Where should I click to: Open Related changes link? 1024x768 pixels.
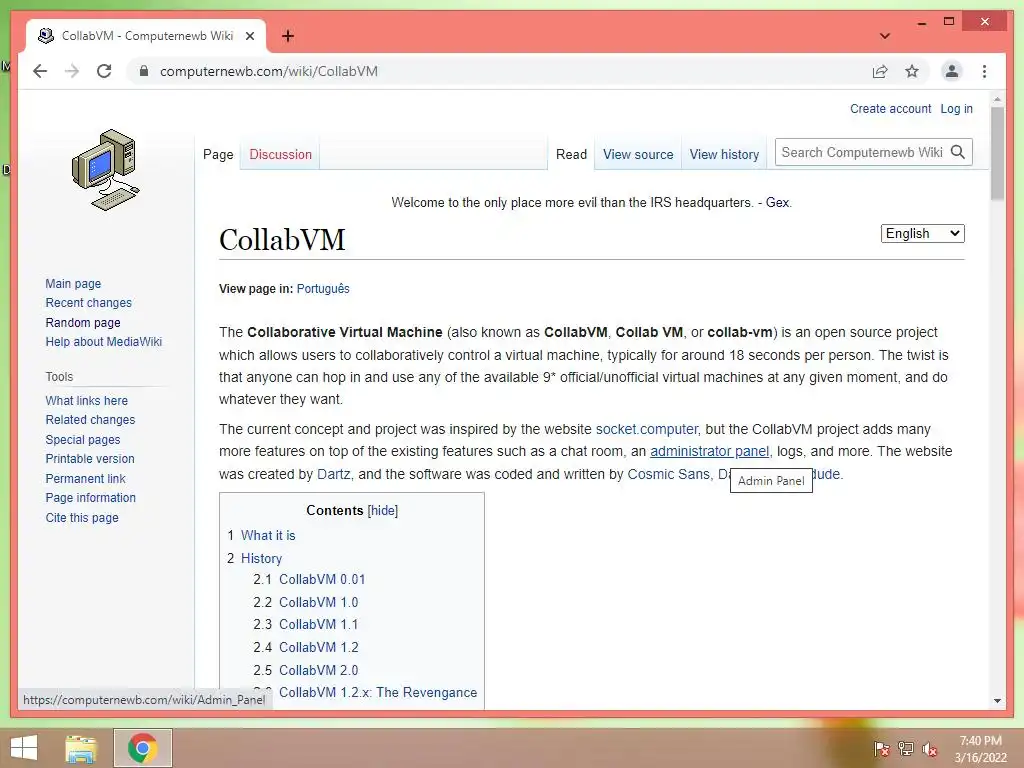(x=90, y=420)
